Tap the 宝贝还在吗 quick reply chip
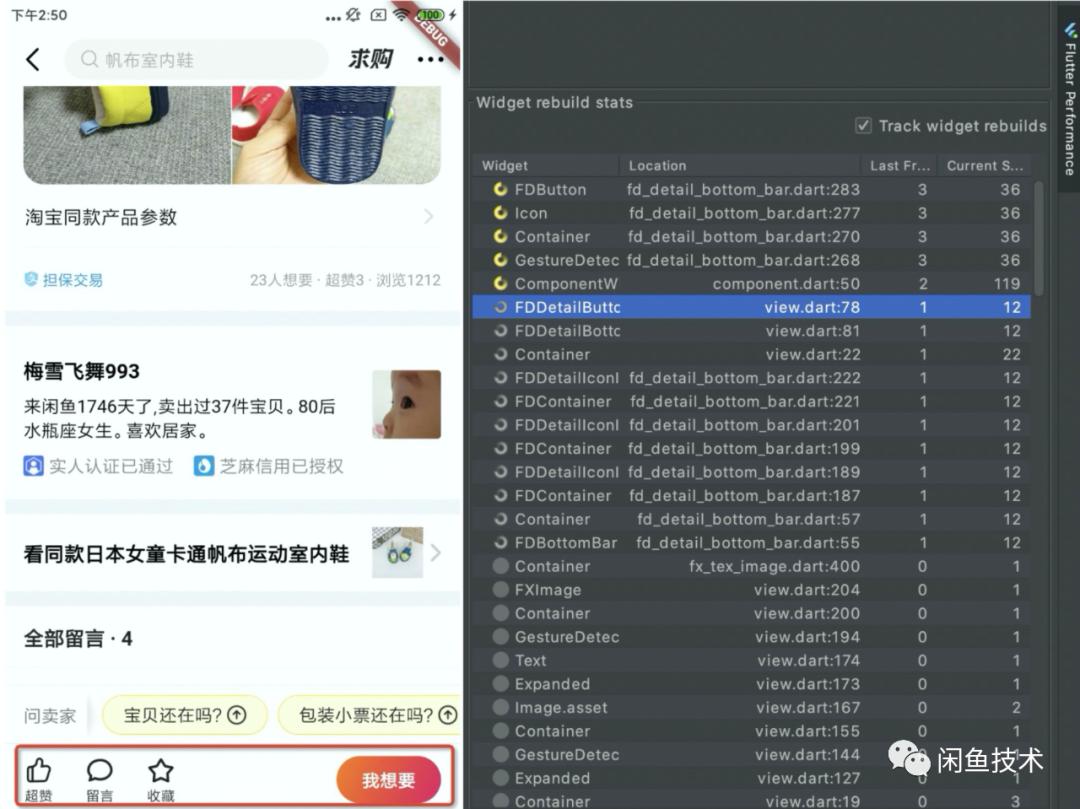Viewport: 1080px width, 809px height. point(184,715)
